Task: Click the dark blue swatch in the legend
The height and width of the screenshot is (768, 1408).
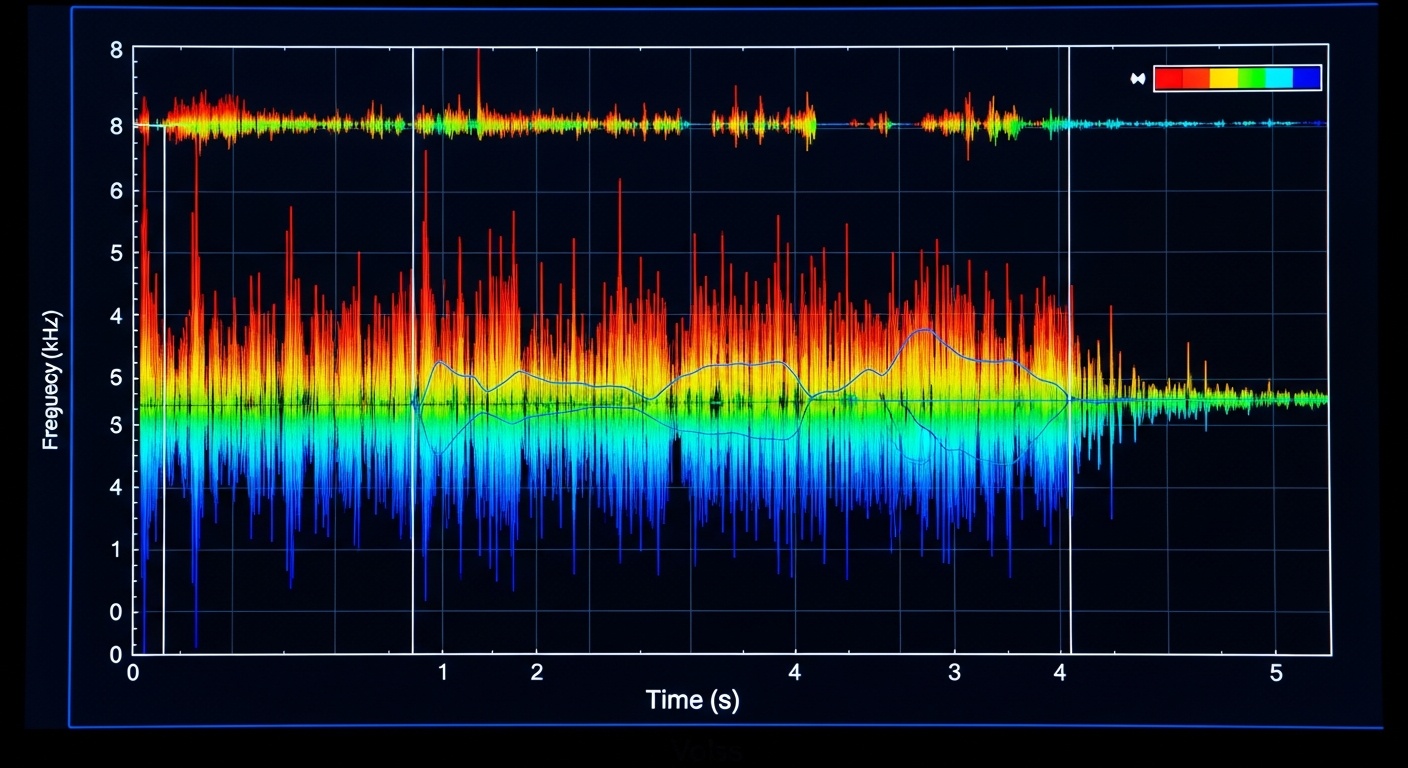Action: (x=1306, y=78)
